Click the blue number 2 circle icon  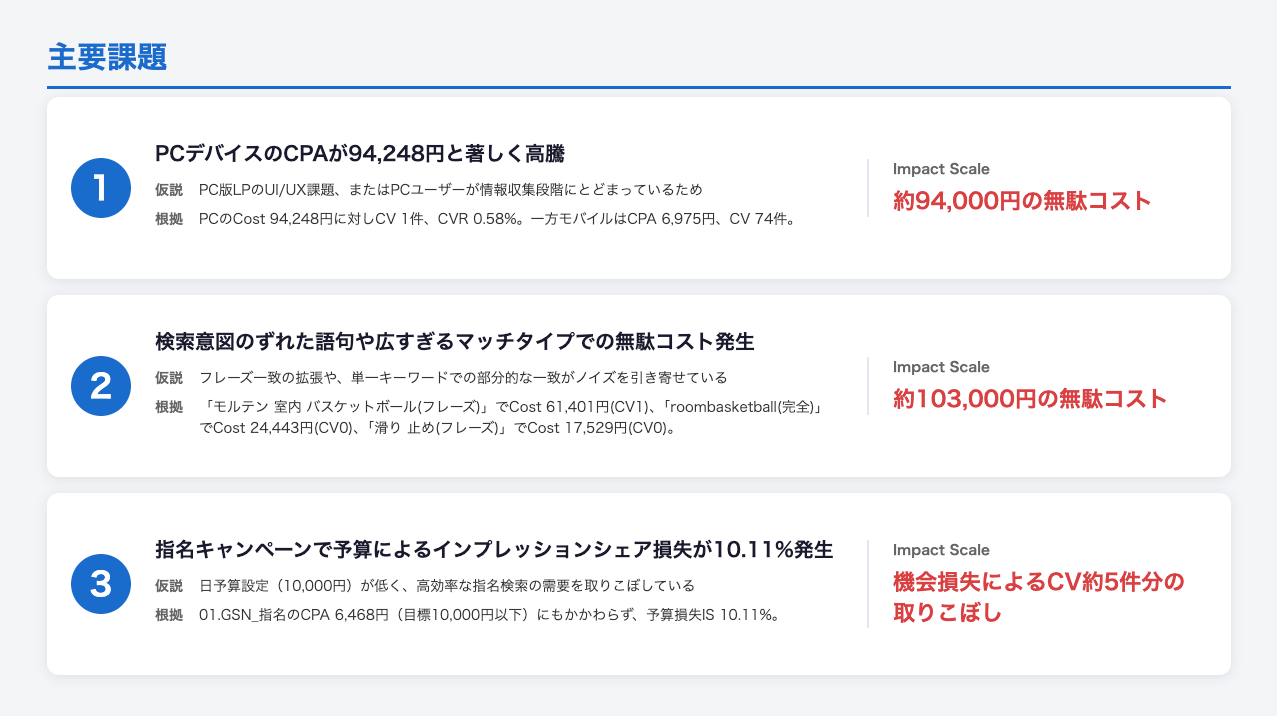(x=101, y=386)
